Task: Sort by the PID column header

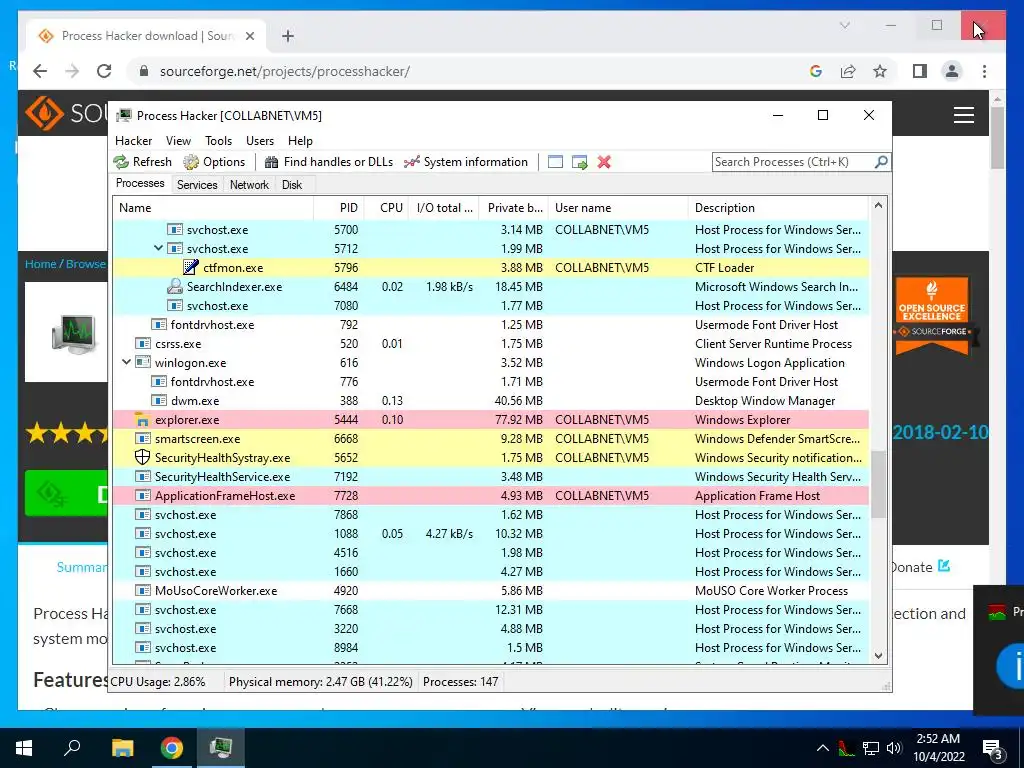Action: [x=339, y=208]
